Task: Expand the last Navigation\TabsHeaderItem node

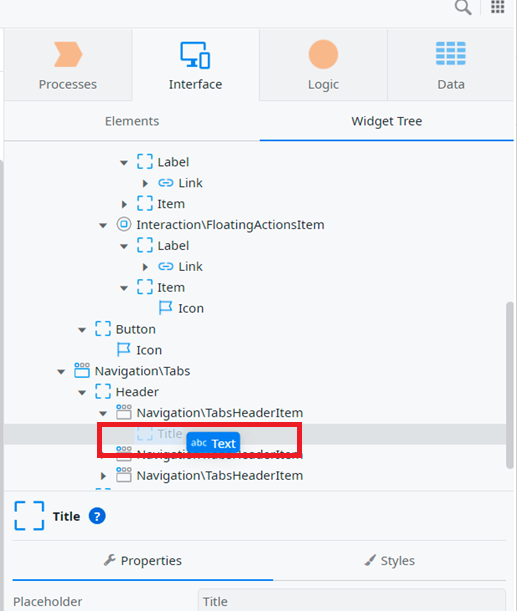Action: [x=103, y=476]
